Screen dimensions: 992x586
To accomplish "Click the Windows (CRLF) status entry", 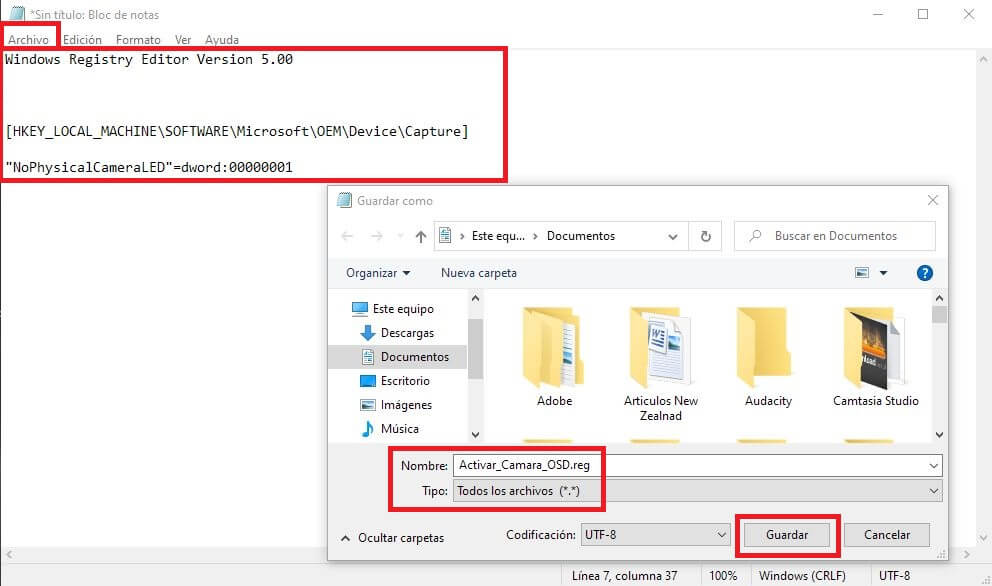I will pos(802,576).
